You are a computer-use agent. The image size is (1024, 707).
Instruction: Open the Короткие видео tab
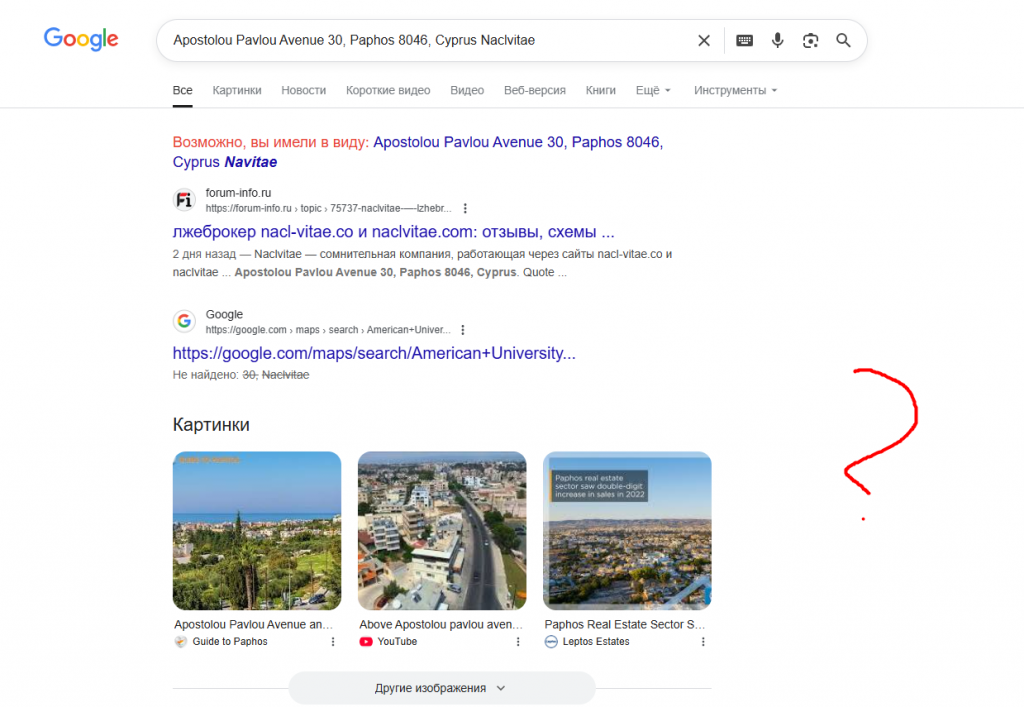point(388,90)
